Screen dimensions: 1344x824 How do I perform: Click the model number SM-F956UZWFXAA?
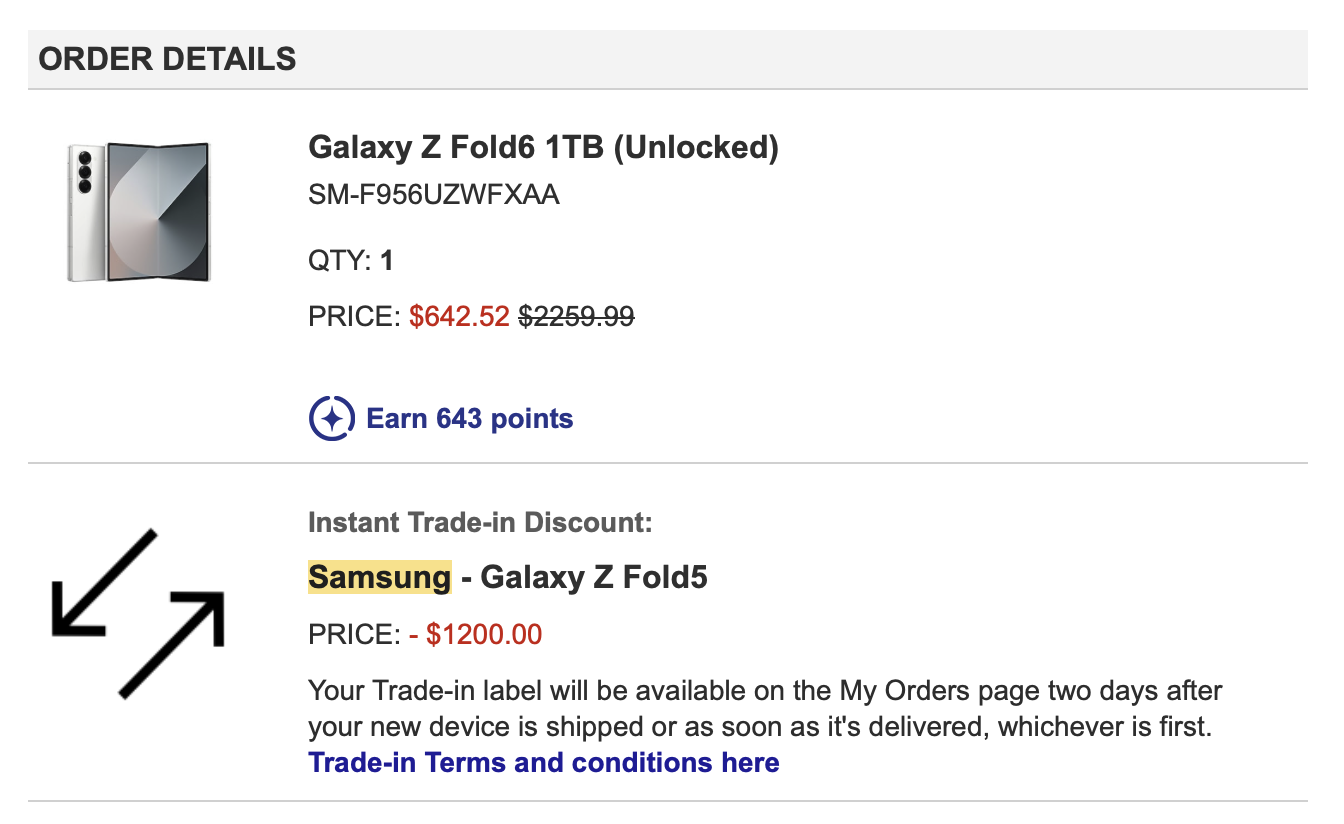point(434,195)
